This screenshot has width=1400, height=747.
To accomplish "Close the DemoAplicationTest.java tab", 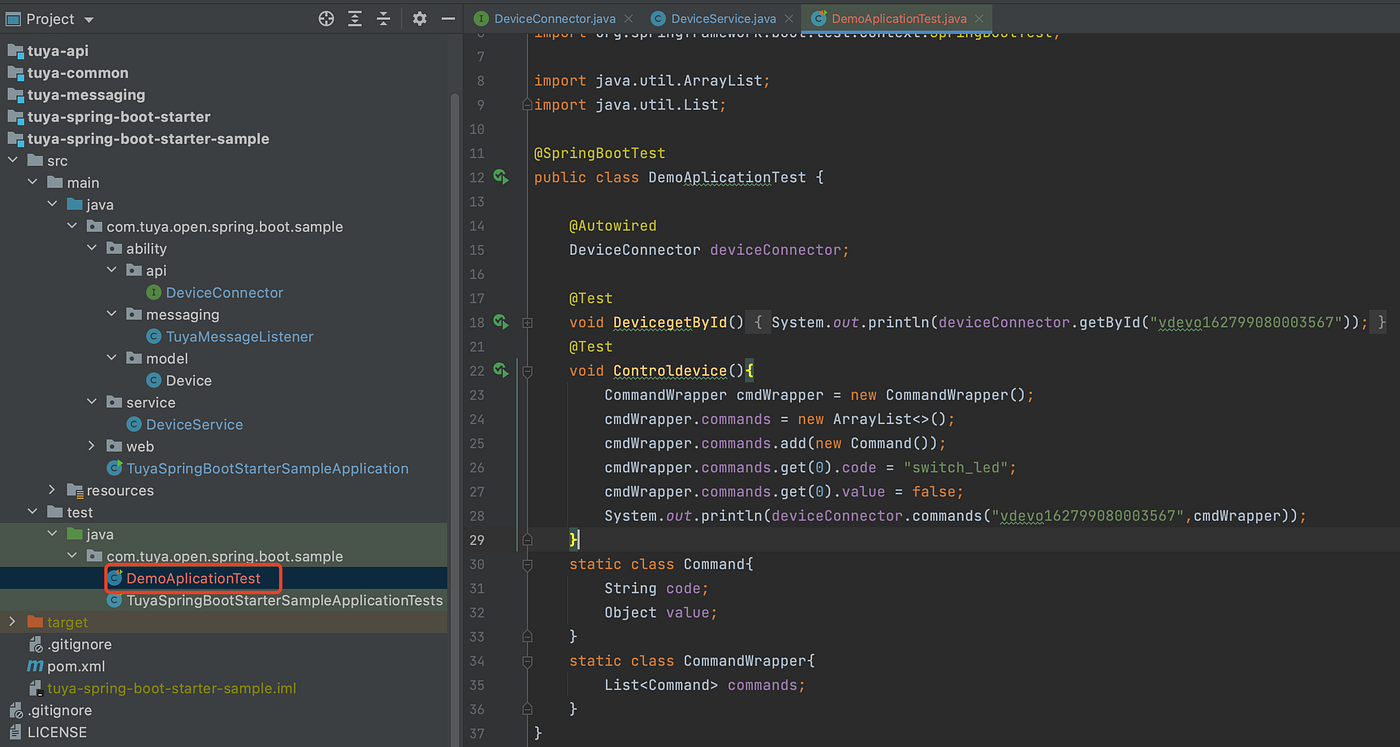I will click(978, 18).
